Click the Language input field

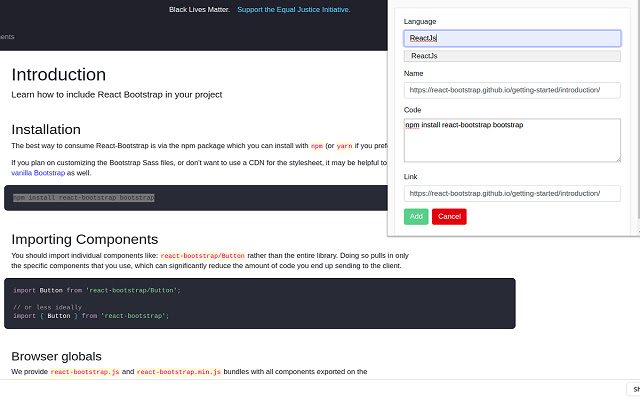(x=512, y=38)
